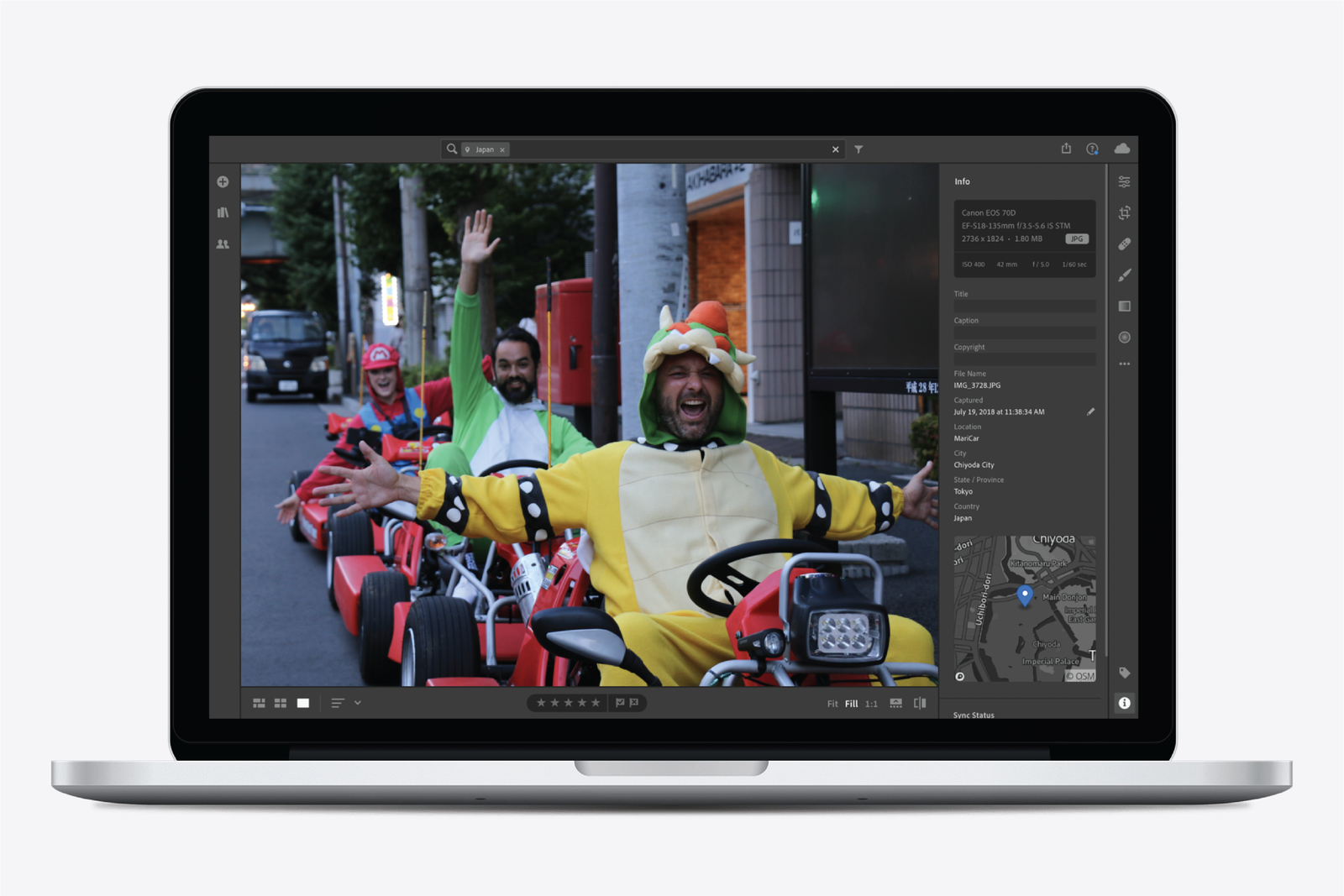This screenshot has width=1344, height=896.
Task: Click into the Copyright field
Action: point(1024,359)
